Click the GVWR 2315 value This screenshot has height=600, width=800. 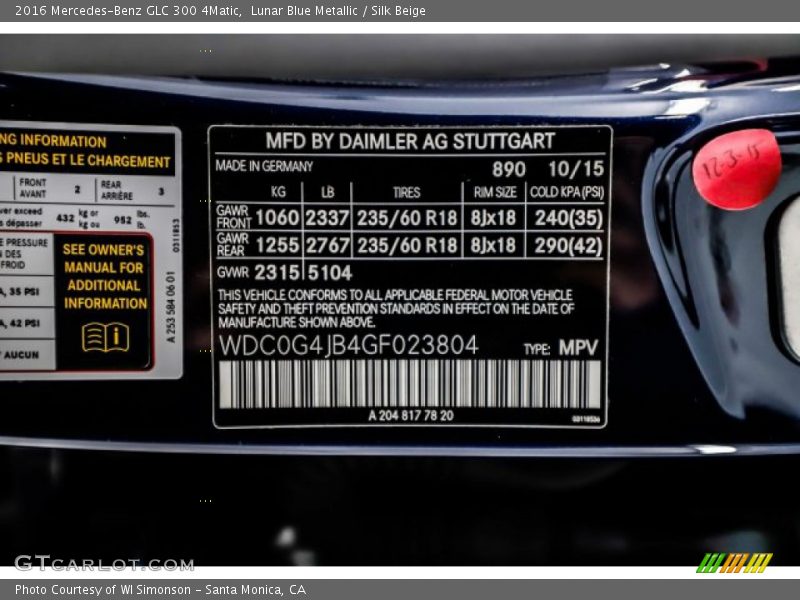[277, 272]
